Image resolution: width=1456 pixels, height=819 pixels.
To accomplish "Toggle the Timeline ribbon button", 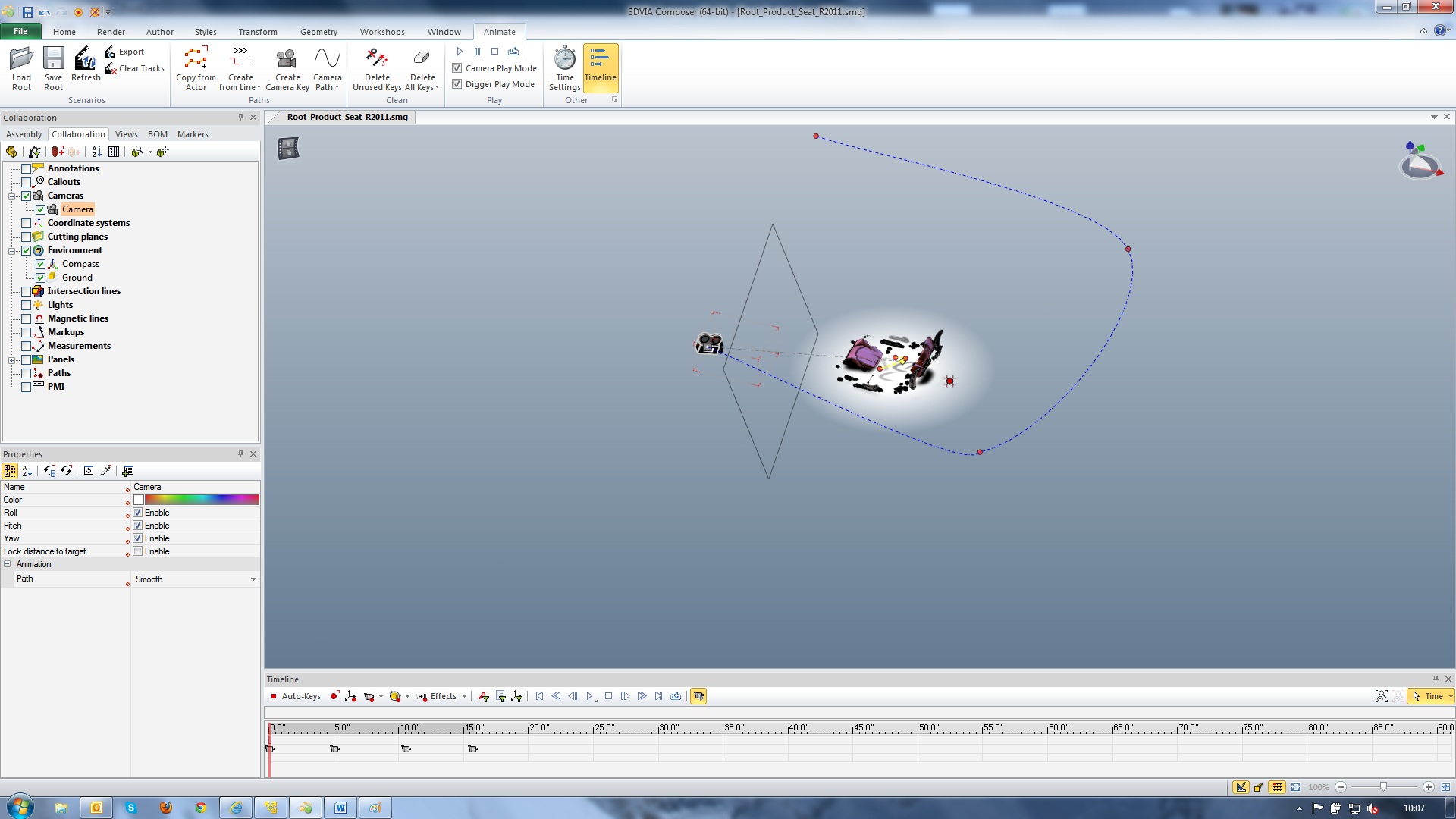I will pos(600,68).
